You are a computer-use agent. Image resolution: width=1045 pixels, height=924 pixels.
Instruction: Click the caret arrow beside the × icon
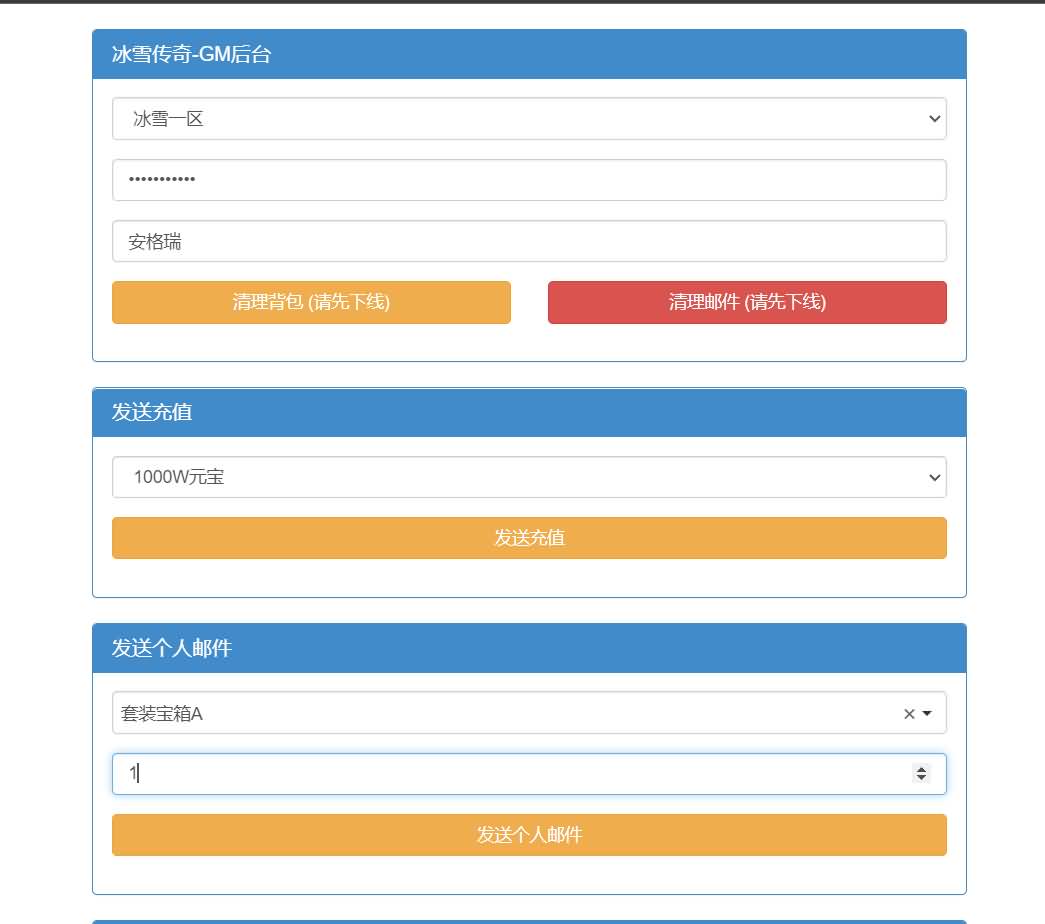(x=927, y=714)
